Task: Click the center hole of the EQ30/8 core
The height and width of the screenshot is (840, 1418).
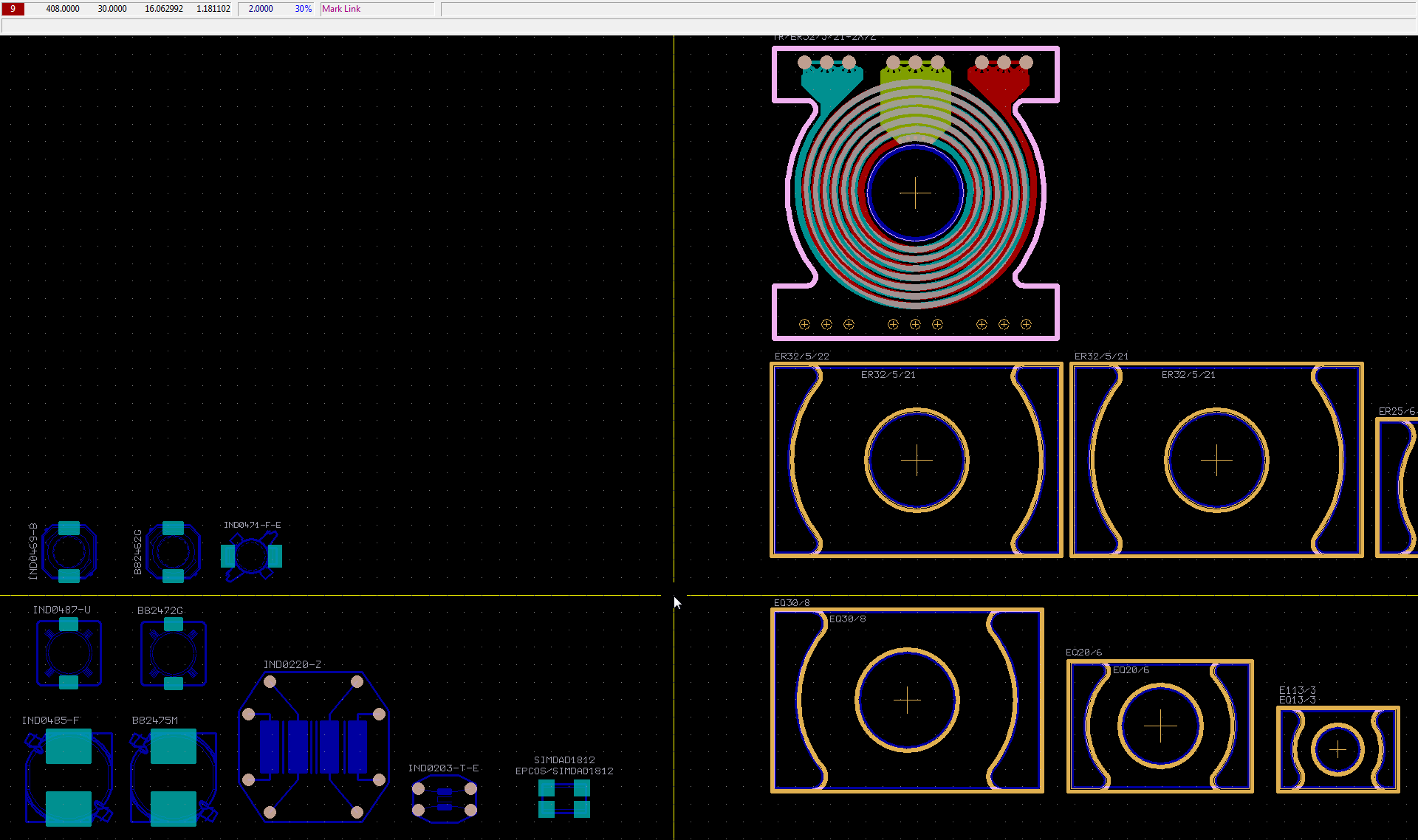Action: [907, 700]
